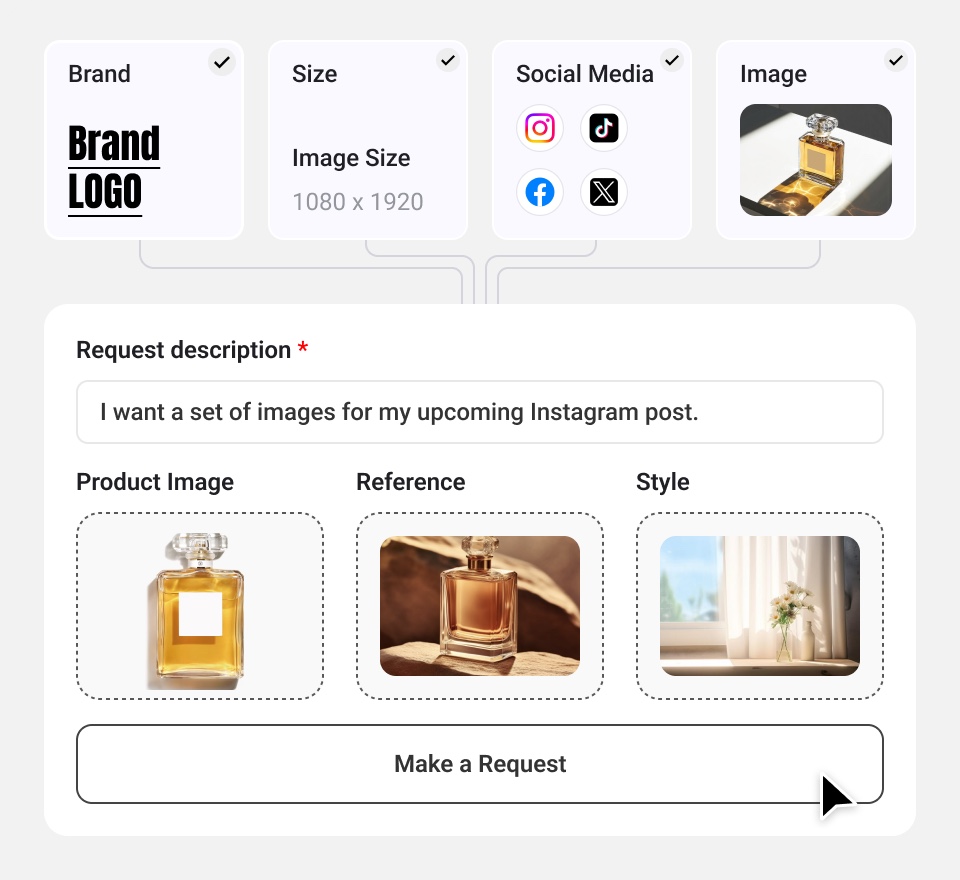Viewport: 960px width, 880px height.
Task: Select the Instagram icon
Action: [539, 129]
